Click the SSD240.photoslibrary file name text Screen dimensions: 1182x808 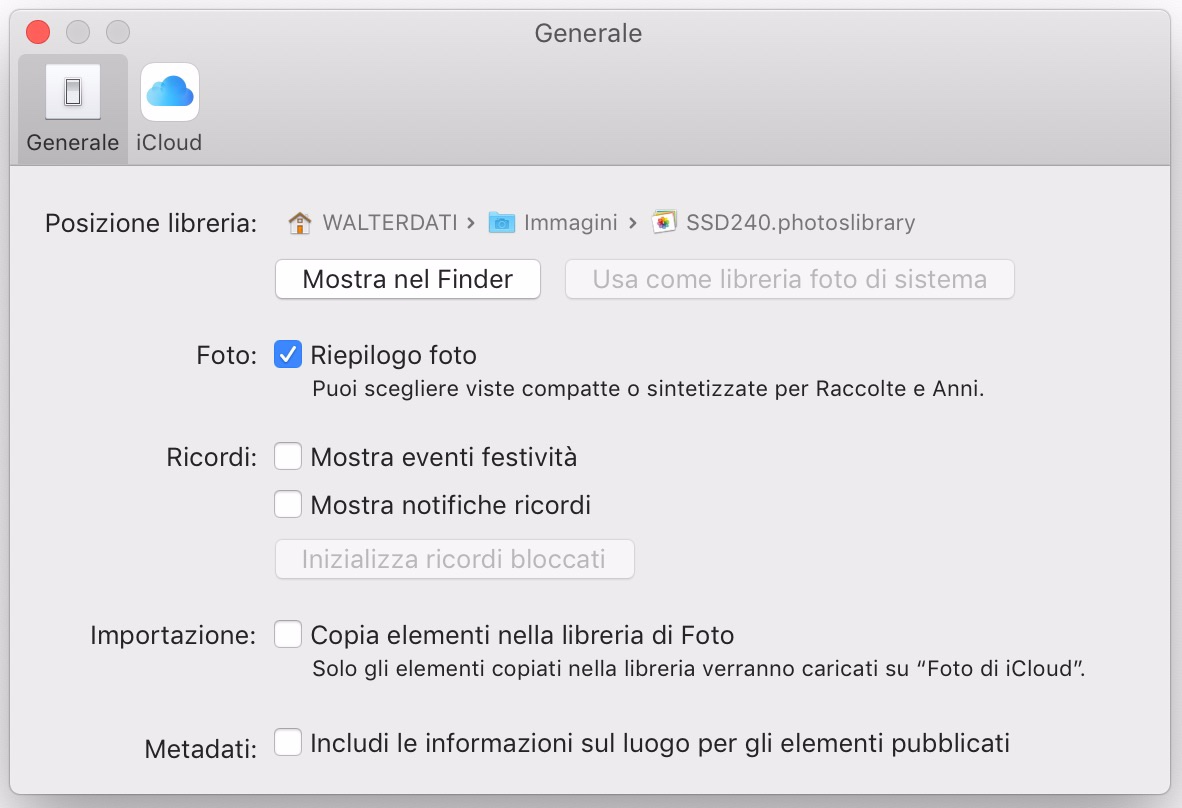(x=800, y=223)
